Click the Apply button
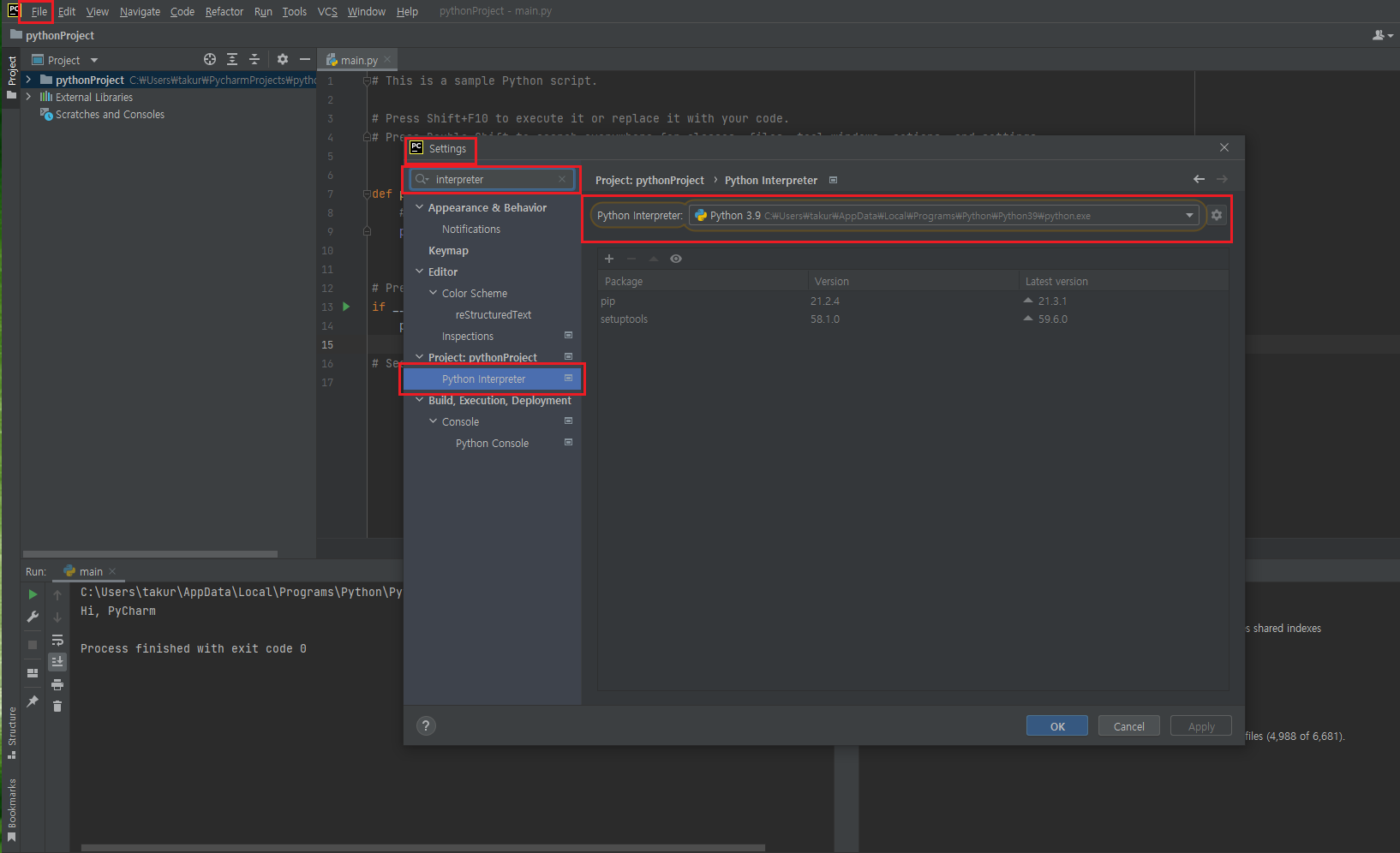Screen dimensions: 1400x853 [1201, 725]
